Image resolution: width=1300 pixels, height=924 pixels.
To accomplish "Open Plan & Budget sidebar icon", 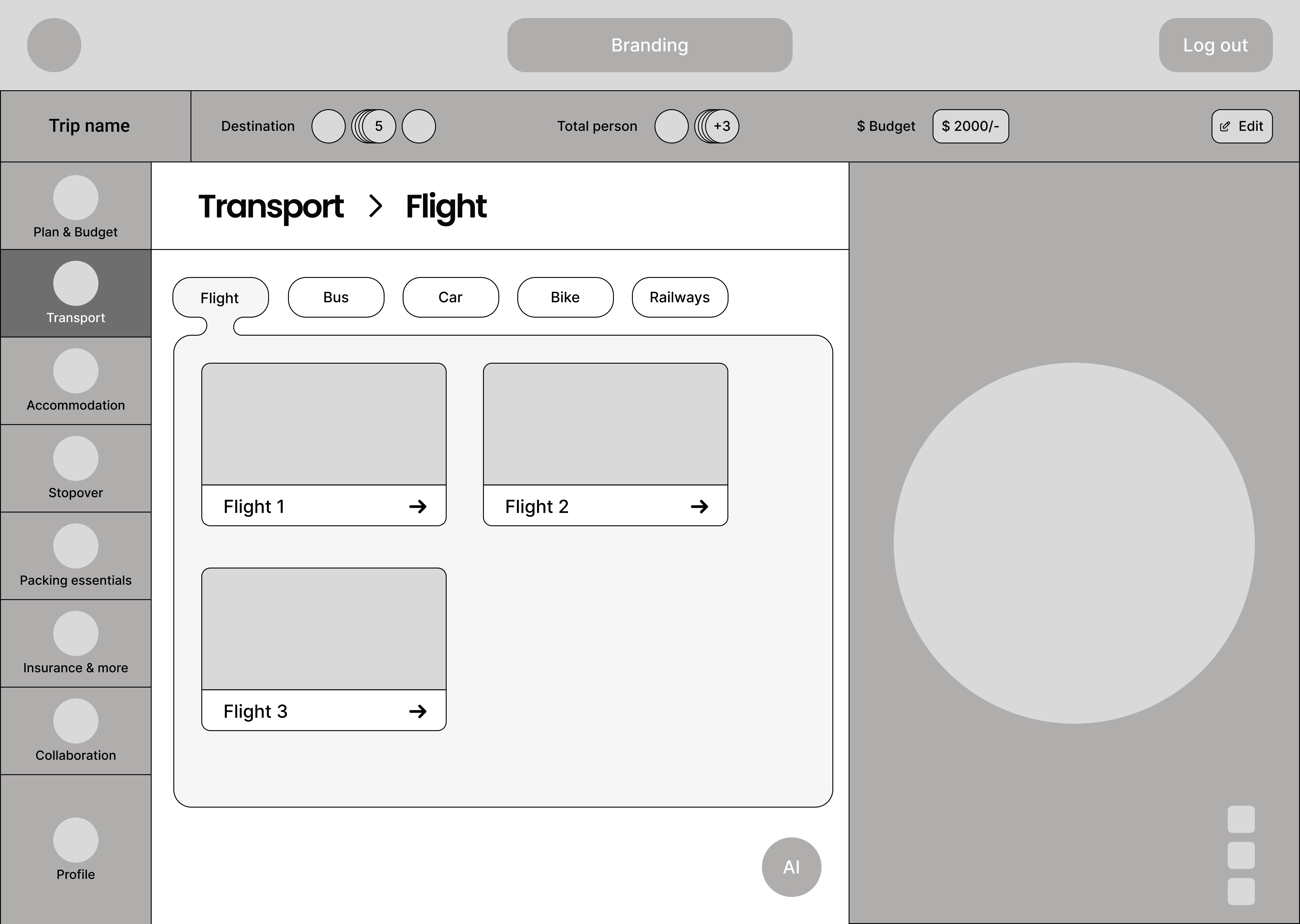I will (76, 197).
